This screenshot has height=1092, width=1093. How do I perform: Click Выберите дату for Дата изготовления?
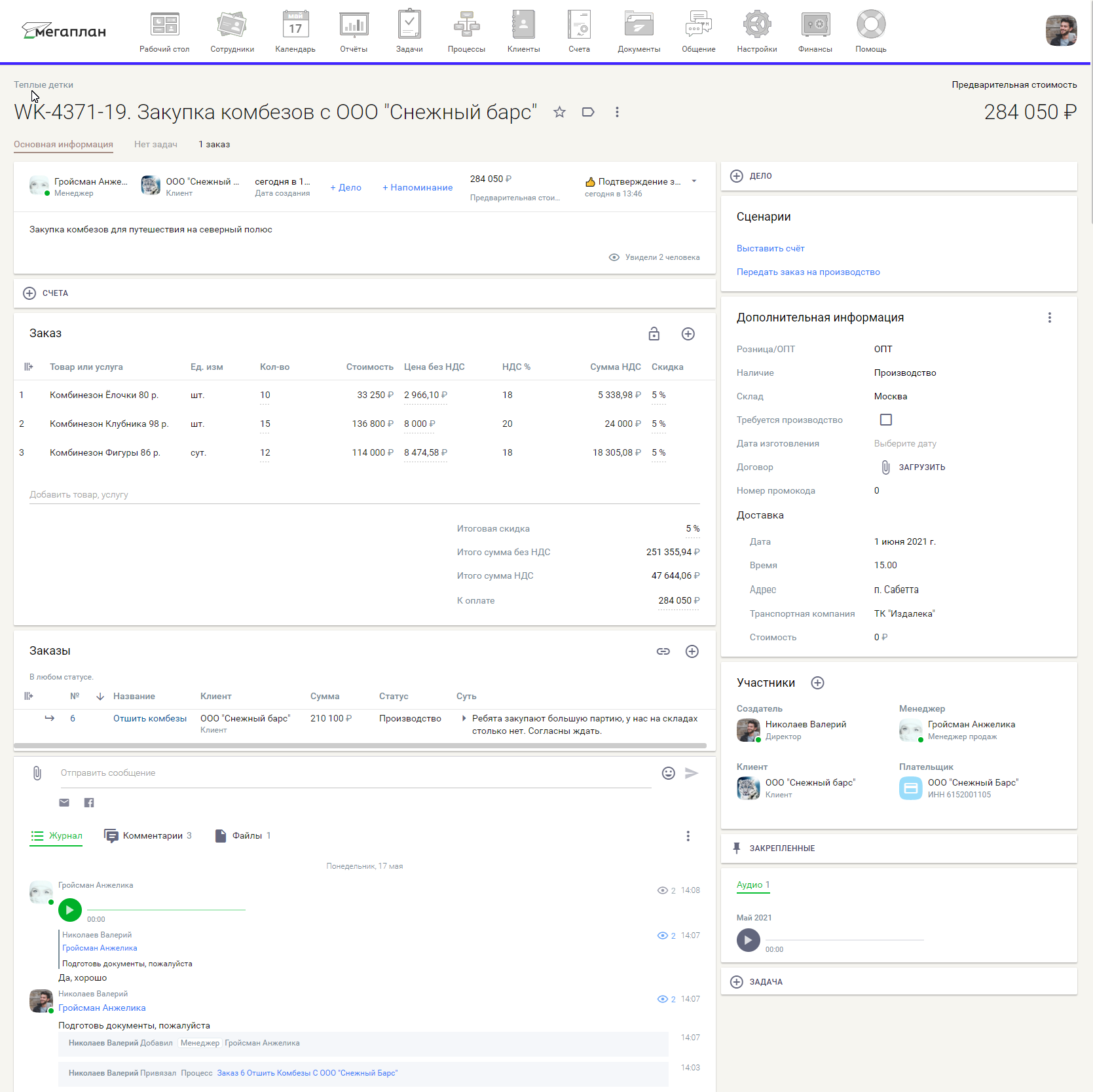click(x=905, y=444)
